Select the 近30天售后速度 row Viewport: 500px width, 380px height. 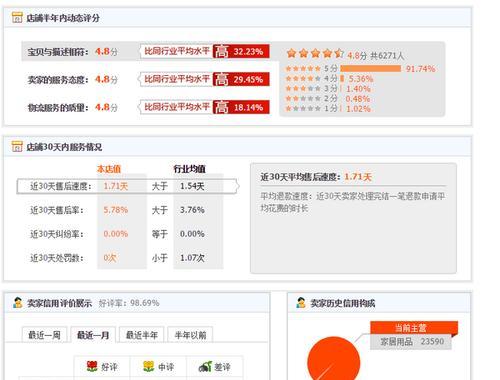pyautogui.click(x=128, y=186)
